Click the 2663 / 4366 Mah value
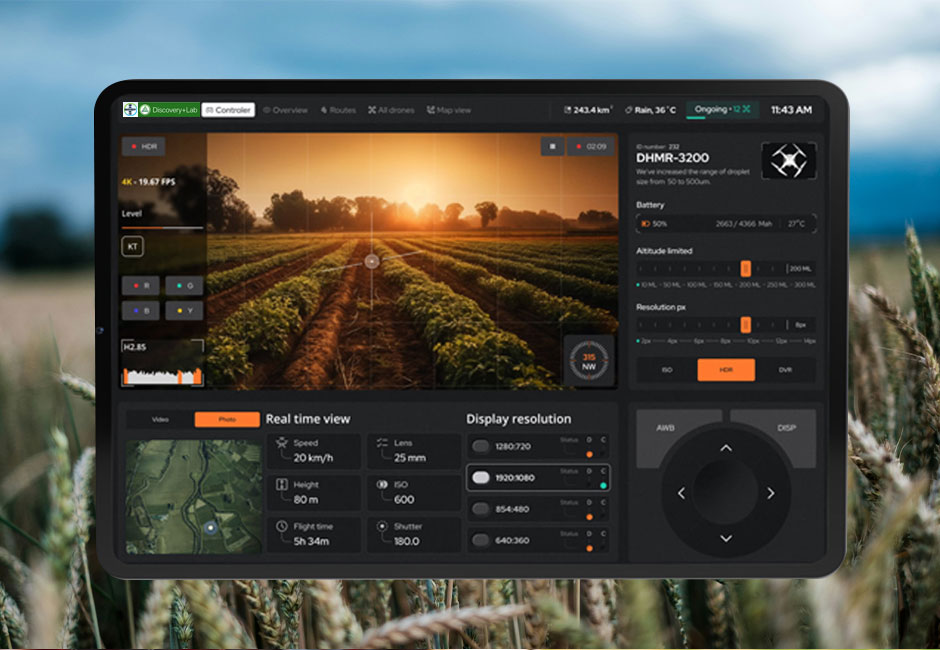 [x=743, y=224]
